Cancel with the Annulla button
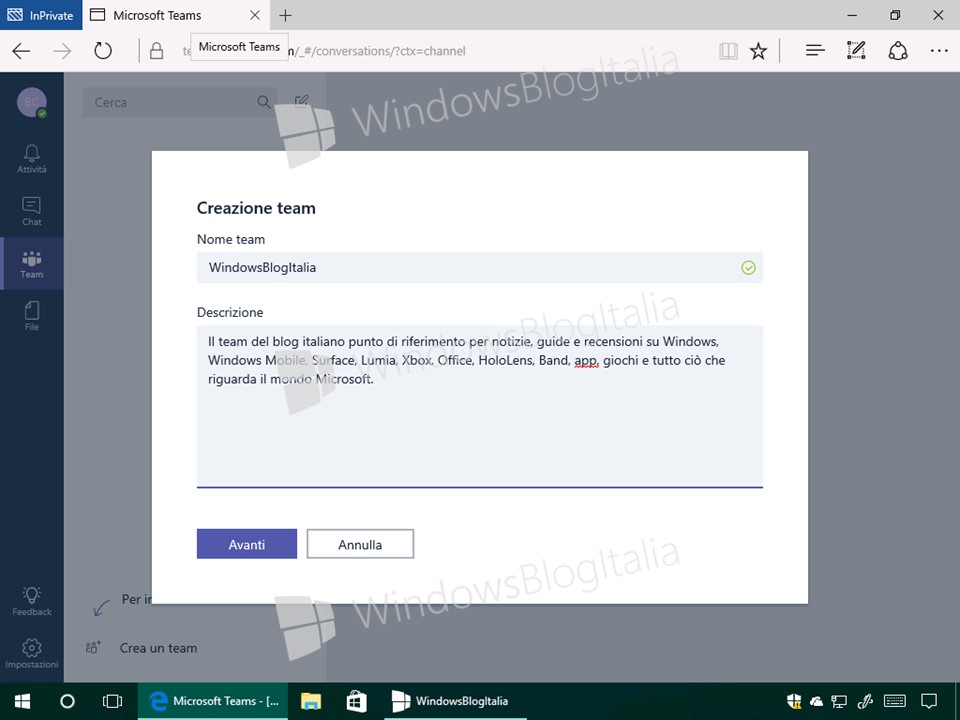 coord(360,544)
